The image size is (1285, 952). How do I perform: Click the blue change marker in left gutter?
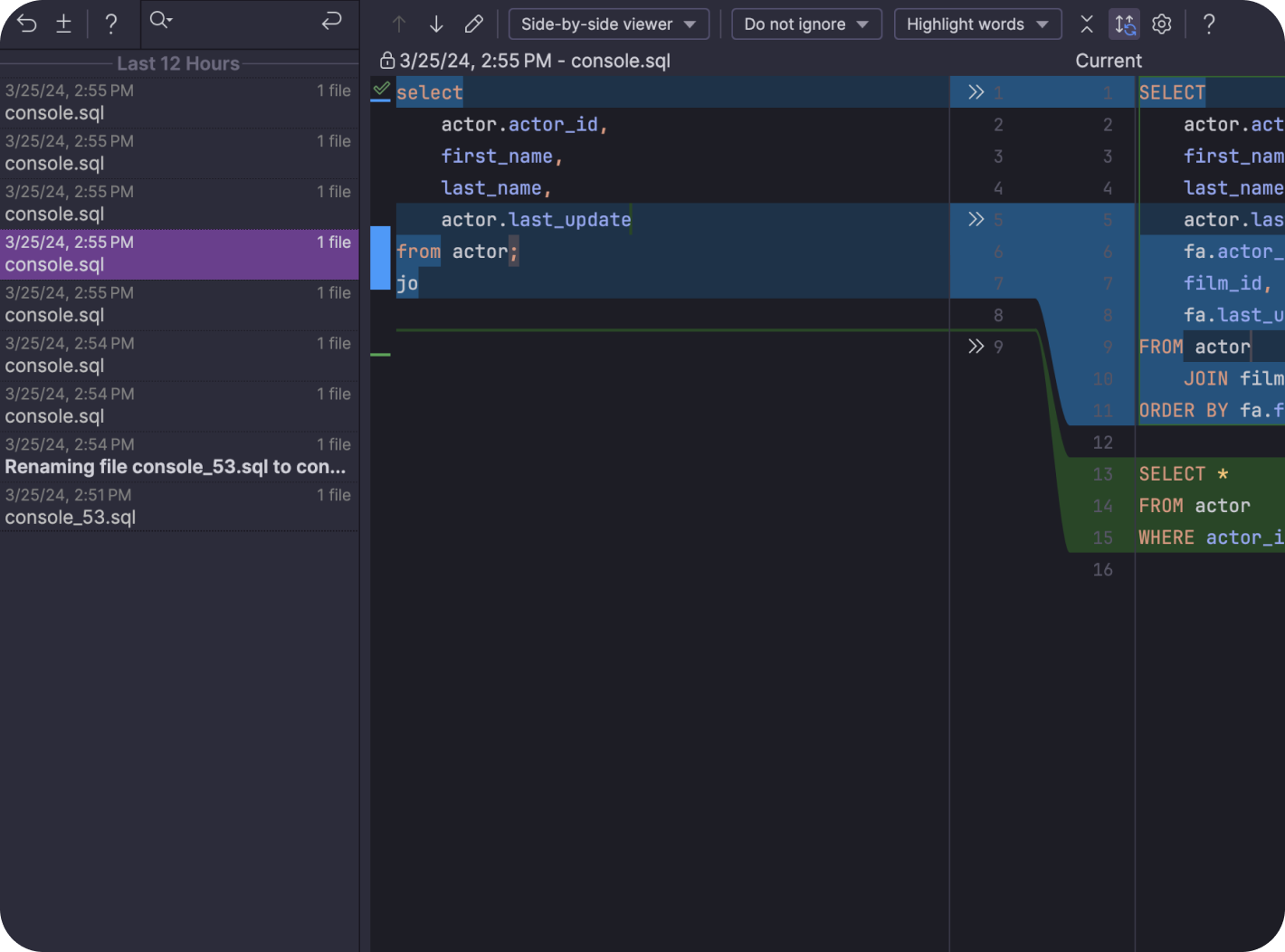point(380,258)
